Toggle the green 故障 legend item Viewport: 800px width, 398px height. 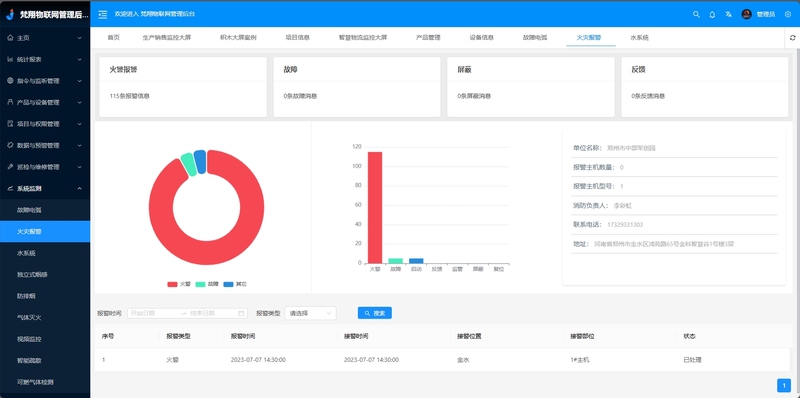(x=207, y=284)
